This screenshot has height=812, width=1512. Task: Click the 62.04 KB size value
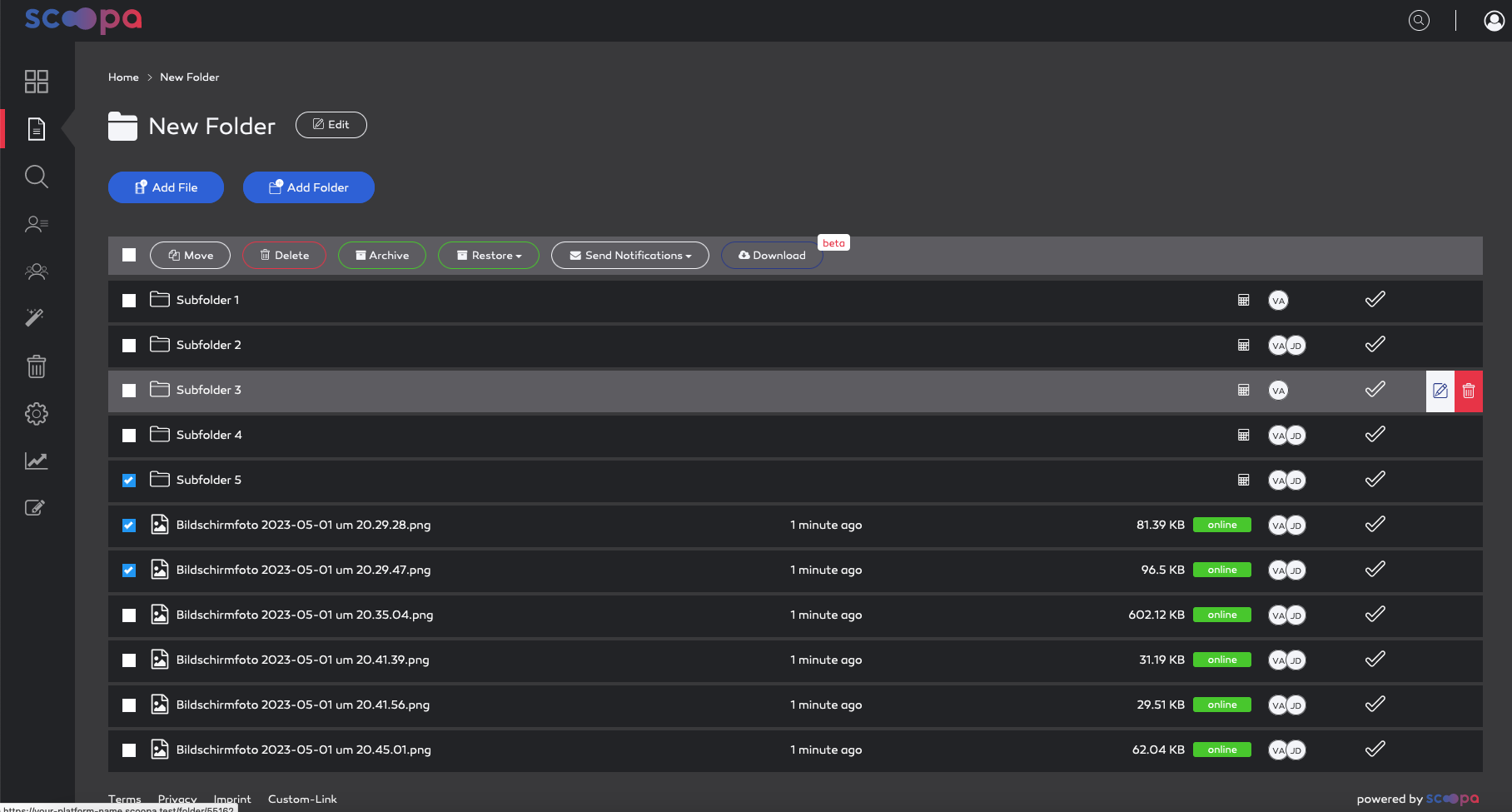coord(1158,750)
